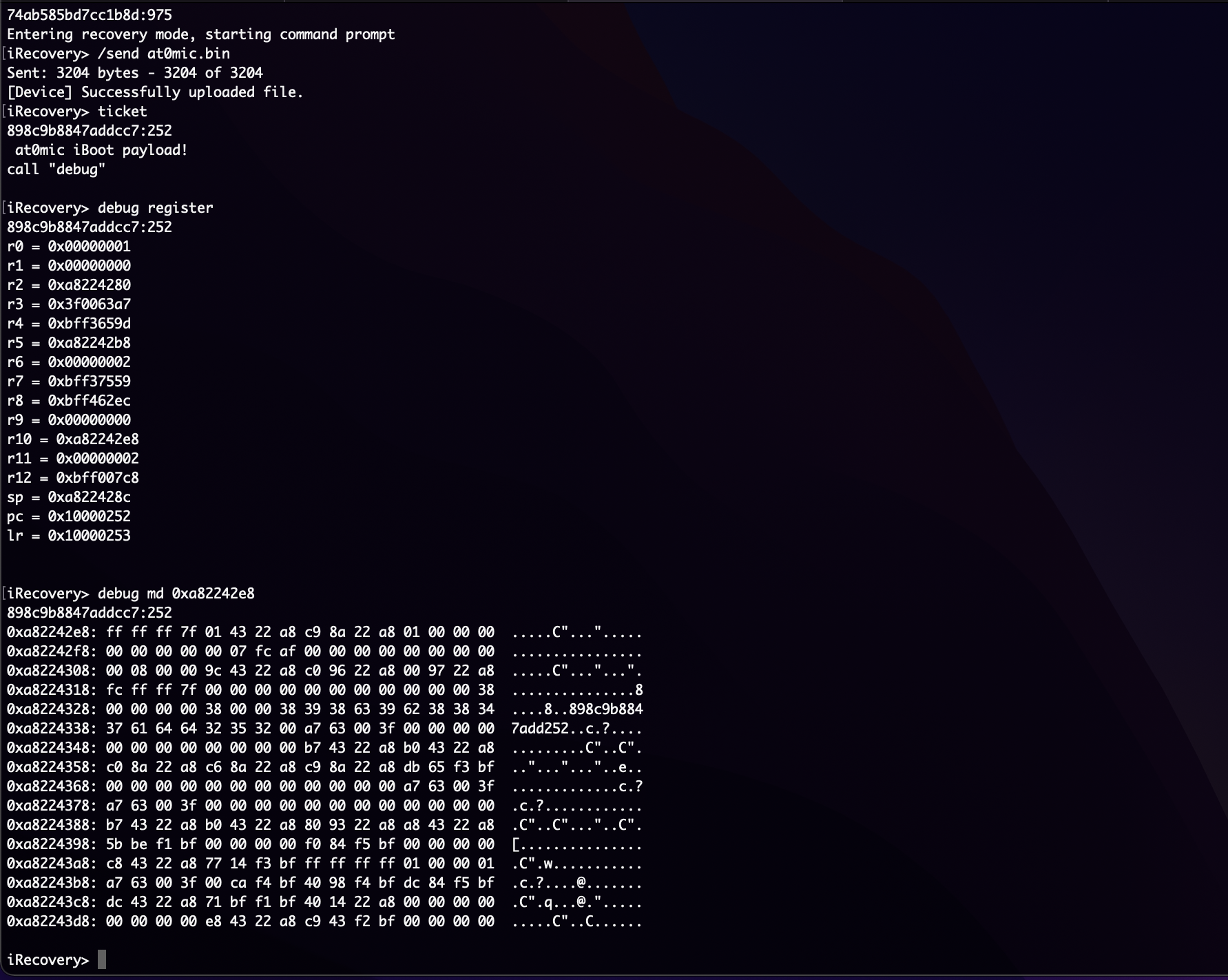Click the 'r12 = 0xbff007c8' register line
This screenshot has width=1228, height=980.
click(73, 478)
